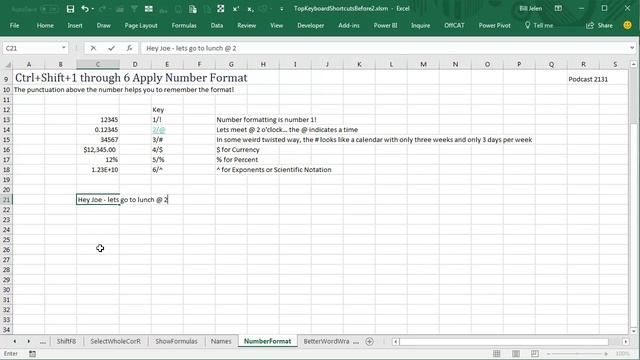Select the Data ribbon tab
This screenshot has height=360, width=640.
[x=217, y=25]
